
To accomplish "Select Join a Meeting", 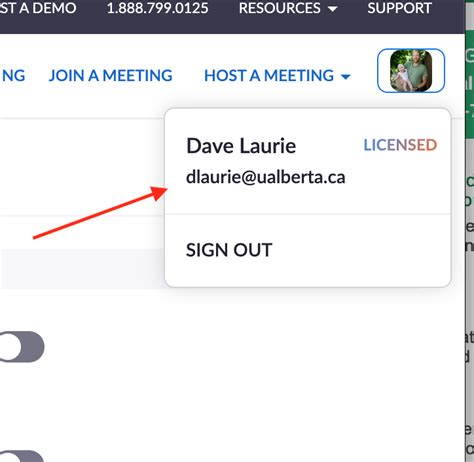I will pos(110,75).
